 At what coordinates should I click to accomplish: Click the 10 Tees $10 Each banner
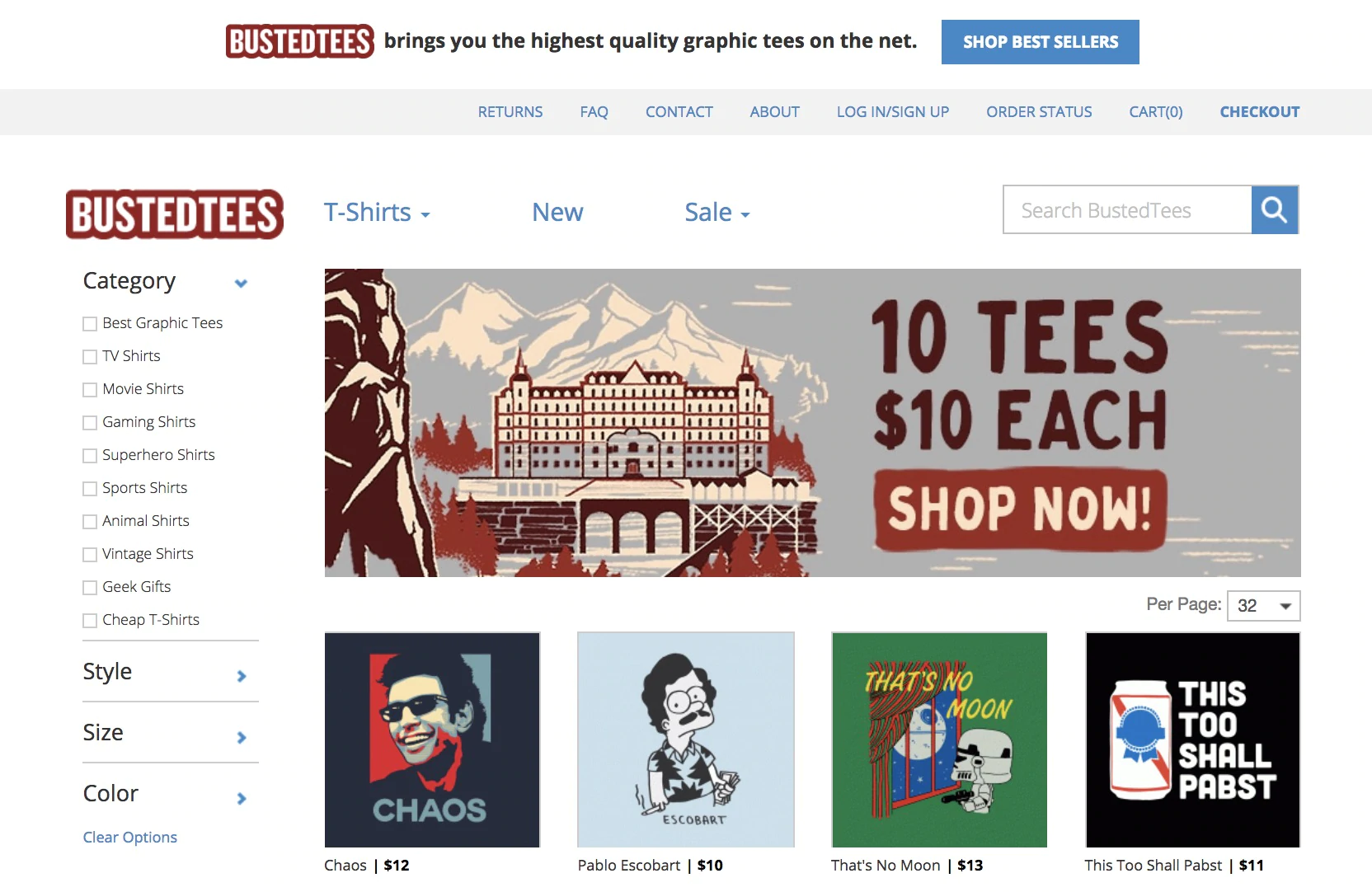click(812, 423)
